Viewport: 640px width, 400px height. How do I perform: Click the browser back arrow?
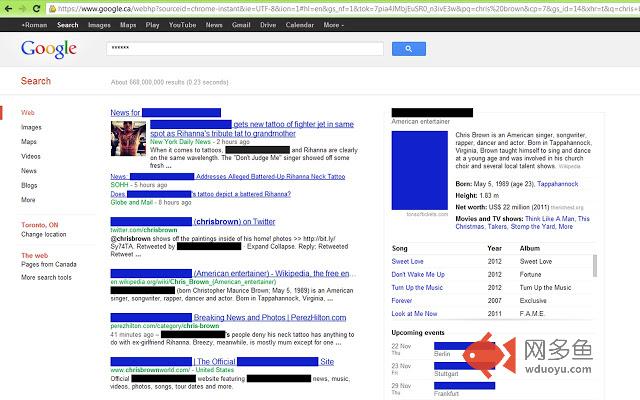coord(8,8)
